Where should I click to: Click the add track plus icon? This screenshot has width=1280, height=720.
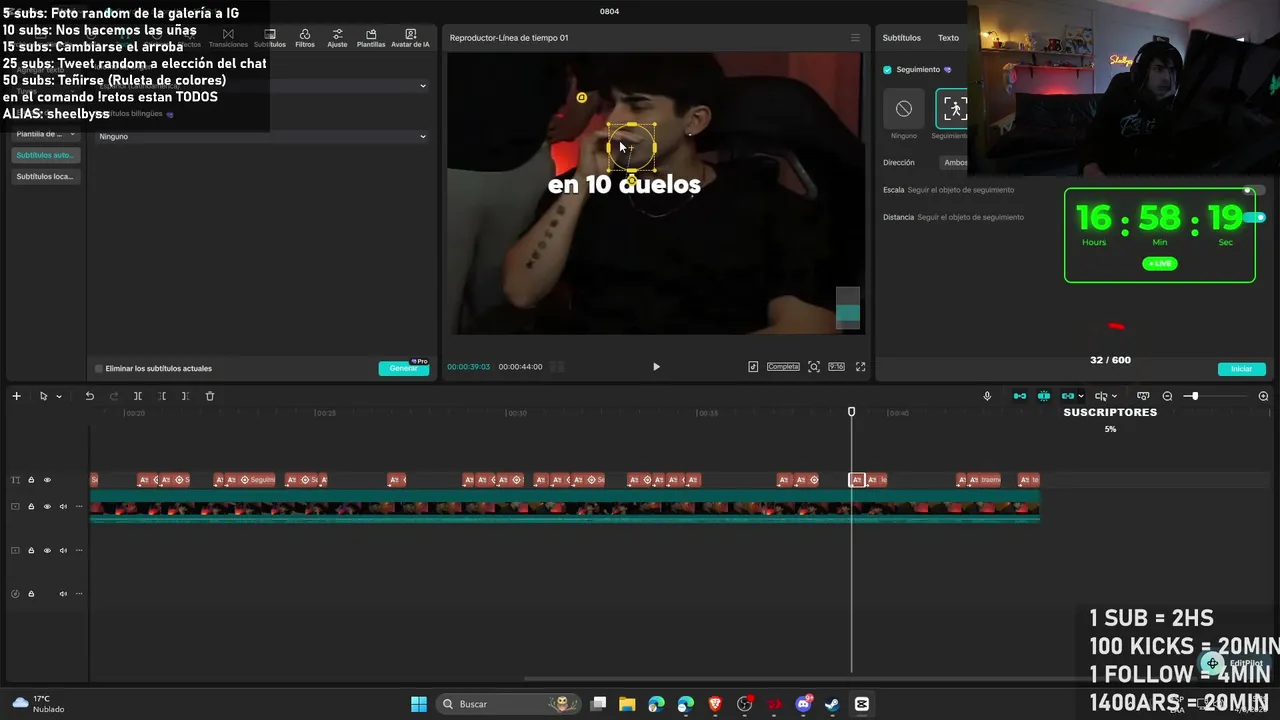point(16,396)
